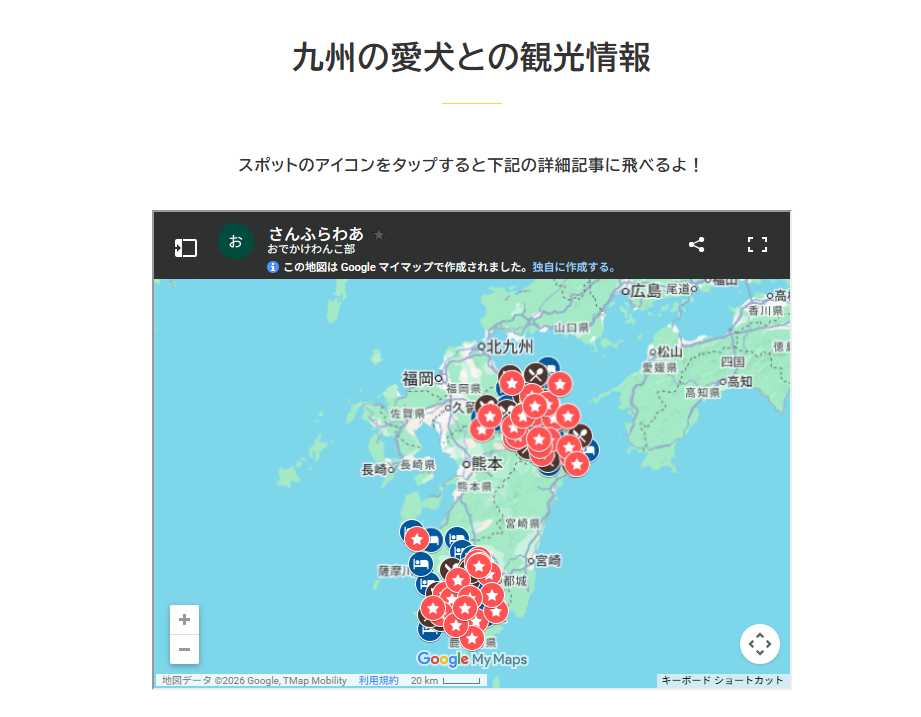This screenshot has width=921, height=717.
Task: Toggle the 20 km map scale units
Action: 446,681
